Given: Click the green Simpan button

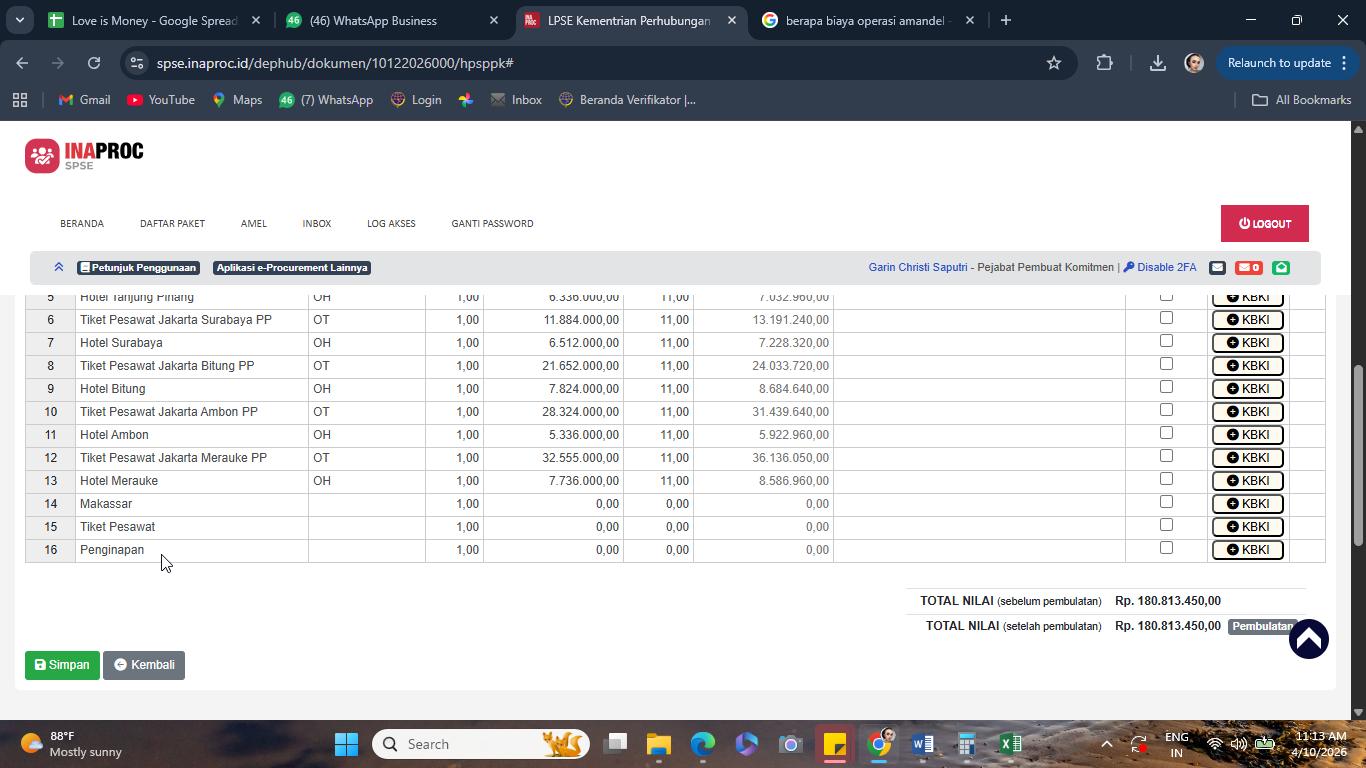Looking at the screenshot, I should click(62, 665).
